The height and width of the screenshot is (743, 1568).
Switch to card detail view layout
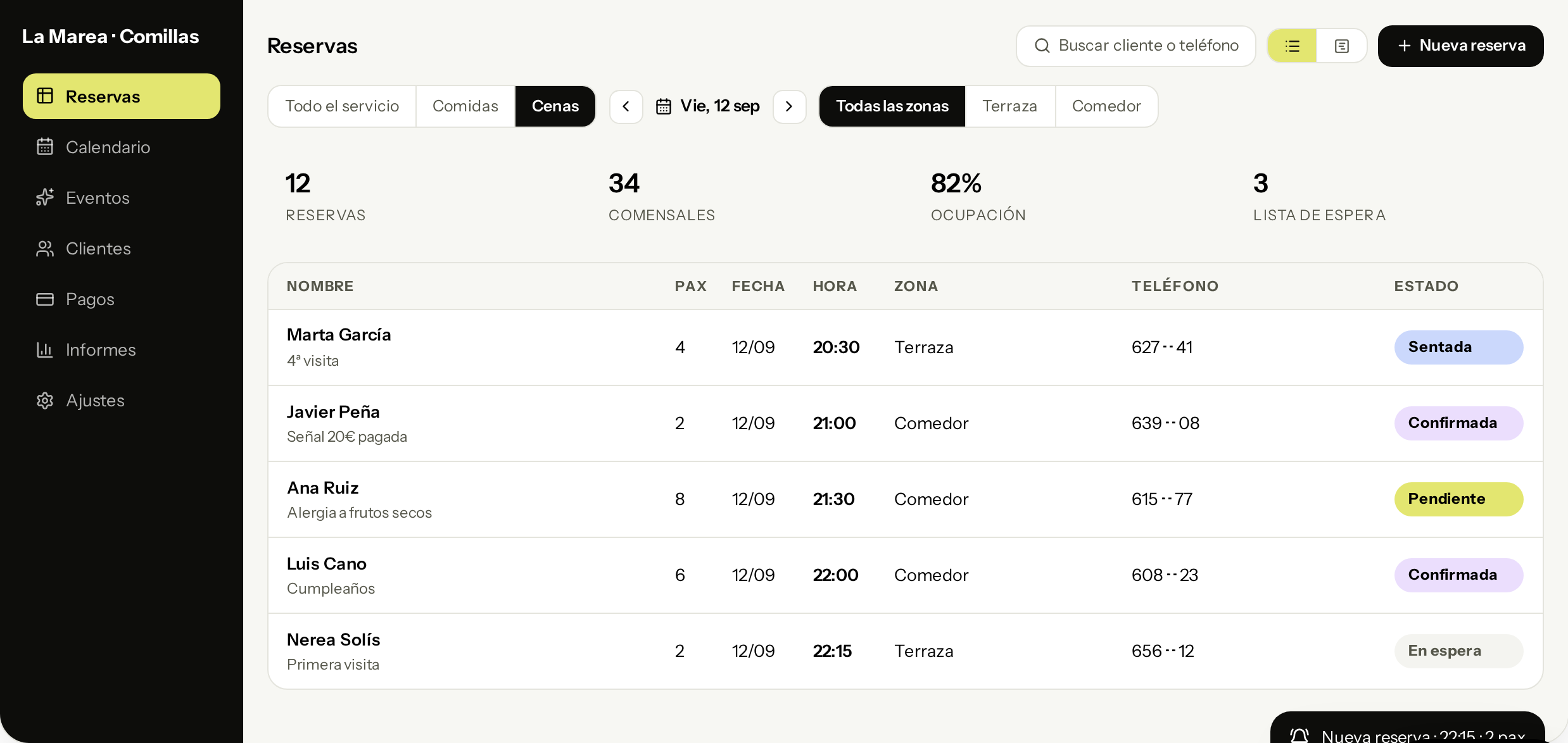pyautogui.click(x=1341, y=46)
